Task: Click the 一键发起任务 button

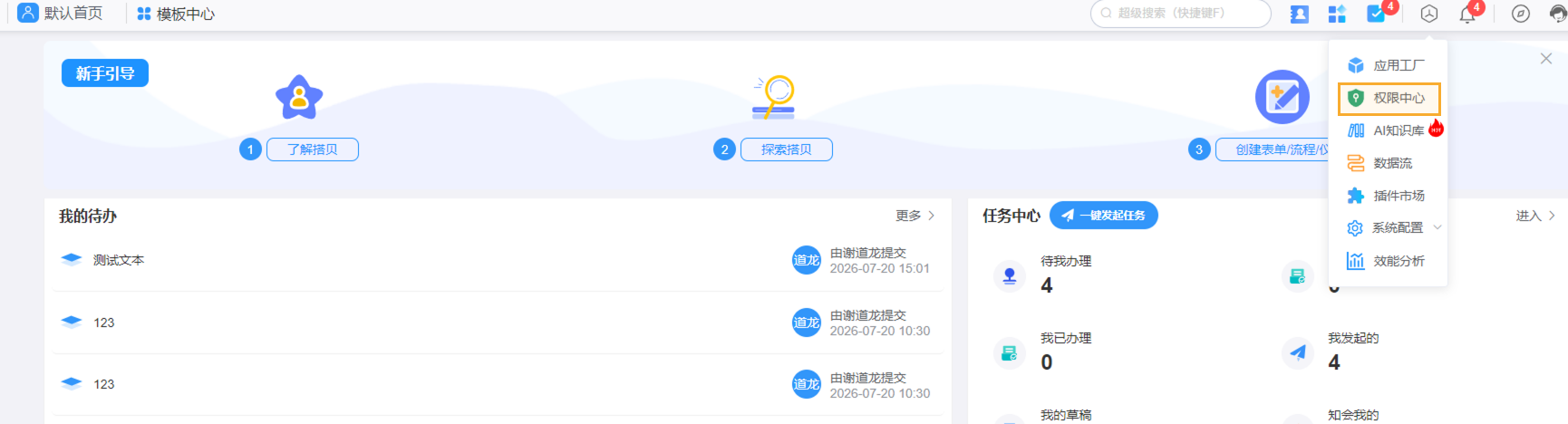Action: pos(1104,216)
